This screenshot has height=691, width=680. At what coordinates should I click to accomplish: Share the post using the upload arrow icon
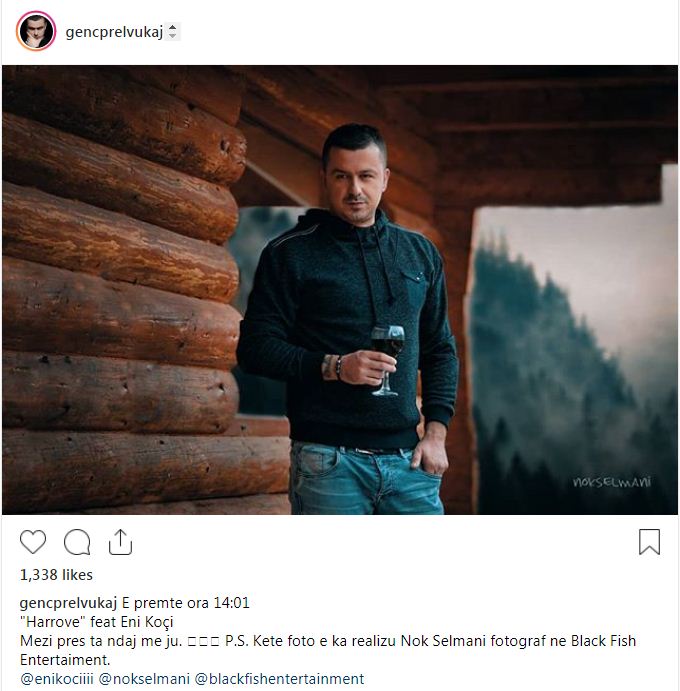120,542
